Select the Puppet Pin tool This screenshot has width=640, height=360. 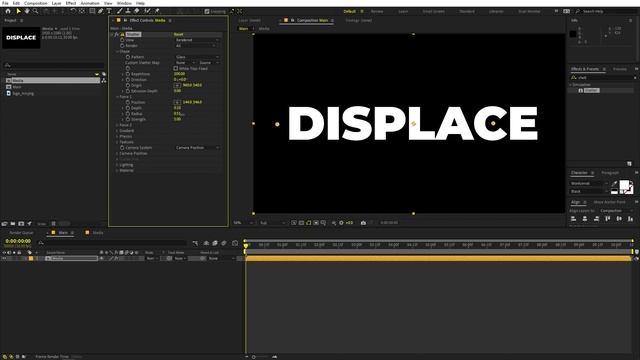[x=157, y=11]
